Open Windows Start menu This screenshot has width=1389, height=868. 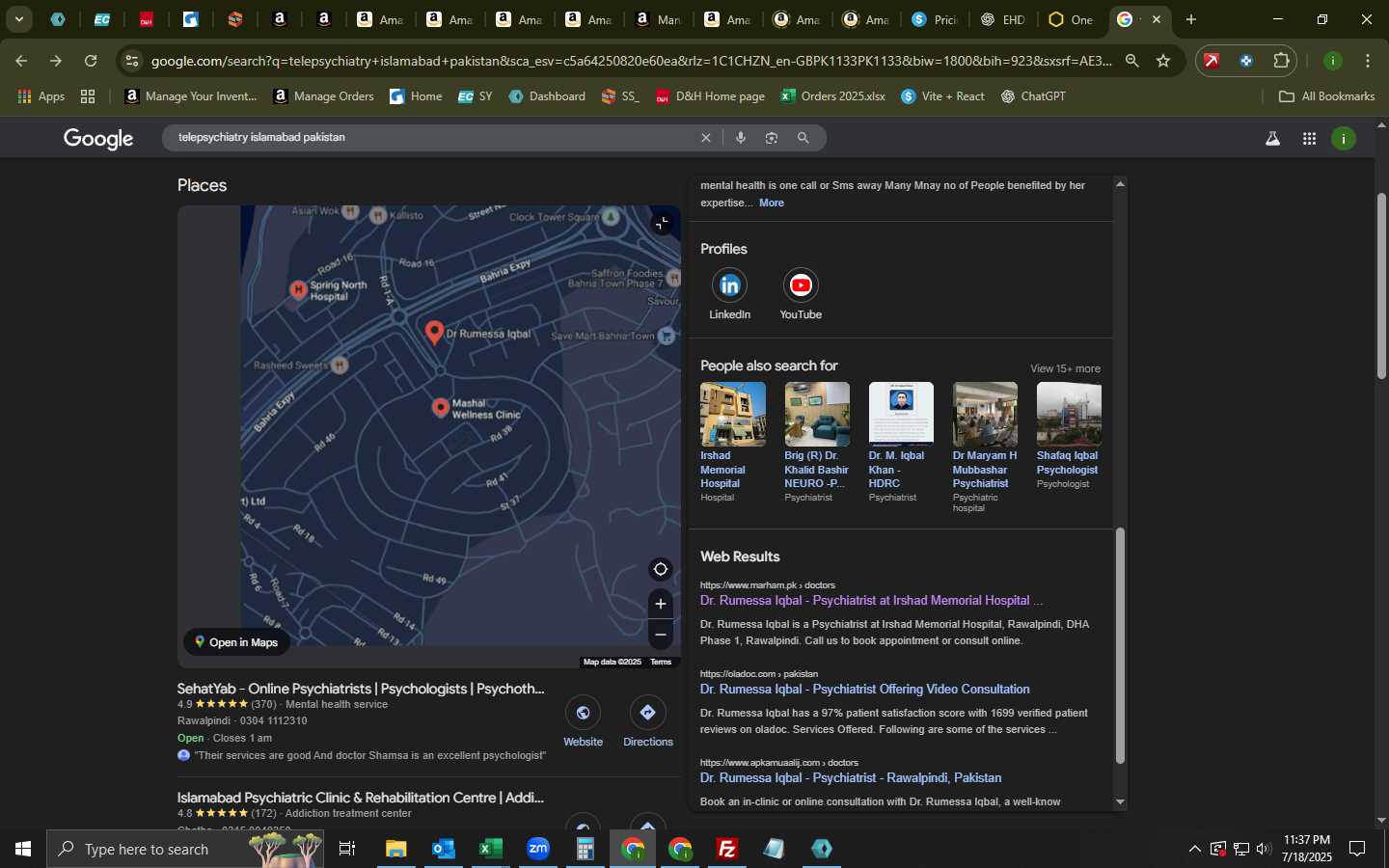pos(22,849)
